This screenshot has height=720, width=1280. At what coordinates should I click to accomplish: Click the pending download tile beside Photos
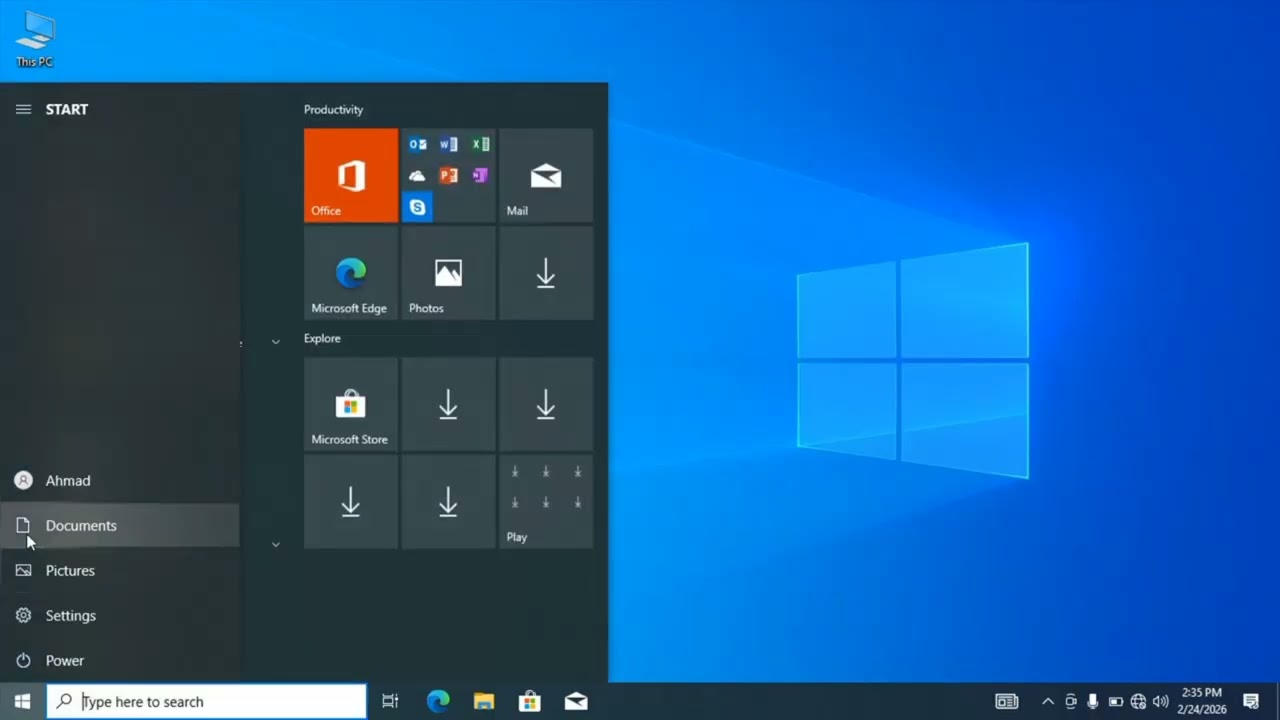click(x=546, y=273)
